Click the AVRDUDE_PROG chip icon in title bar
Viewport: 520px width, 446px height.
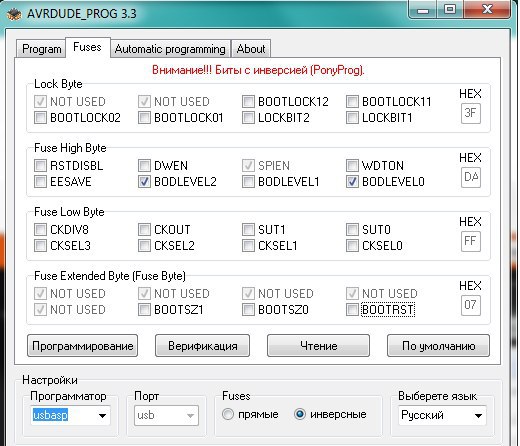click(14, 14)
